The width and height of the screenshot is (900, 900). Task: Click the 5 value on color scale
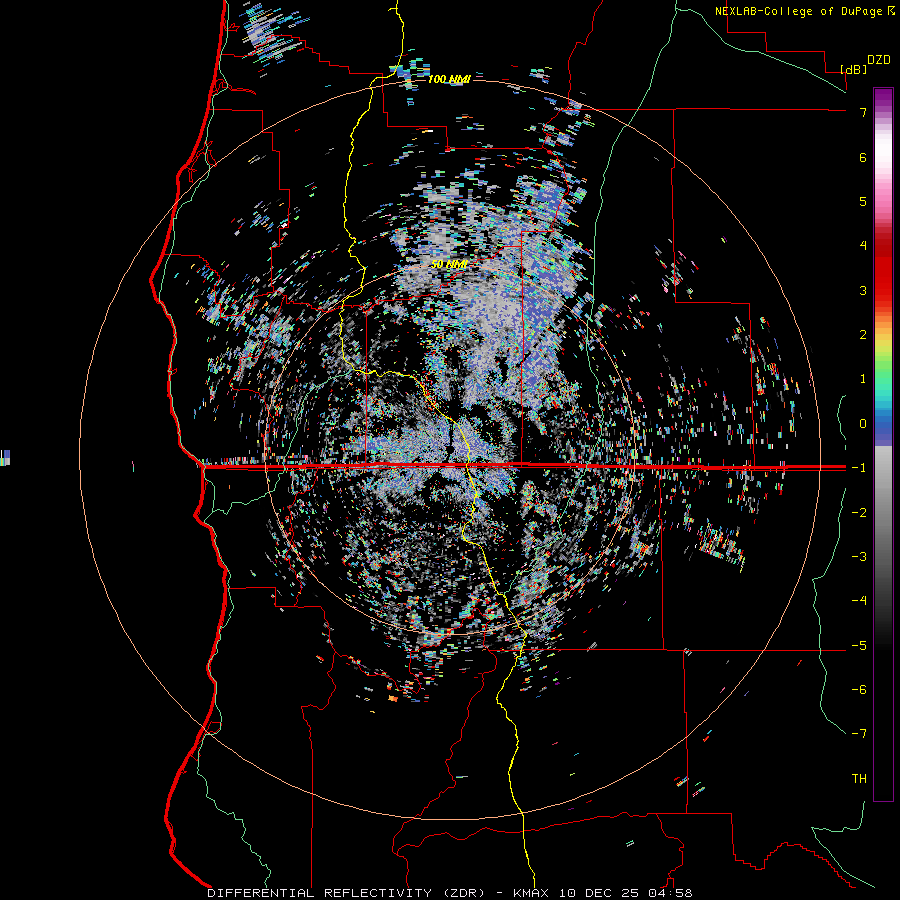[863, 201]
